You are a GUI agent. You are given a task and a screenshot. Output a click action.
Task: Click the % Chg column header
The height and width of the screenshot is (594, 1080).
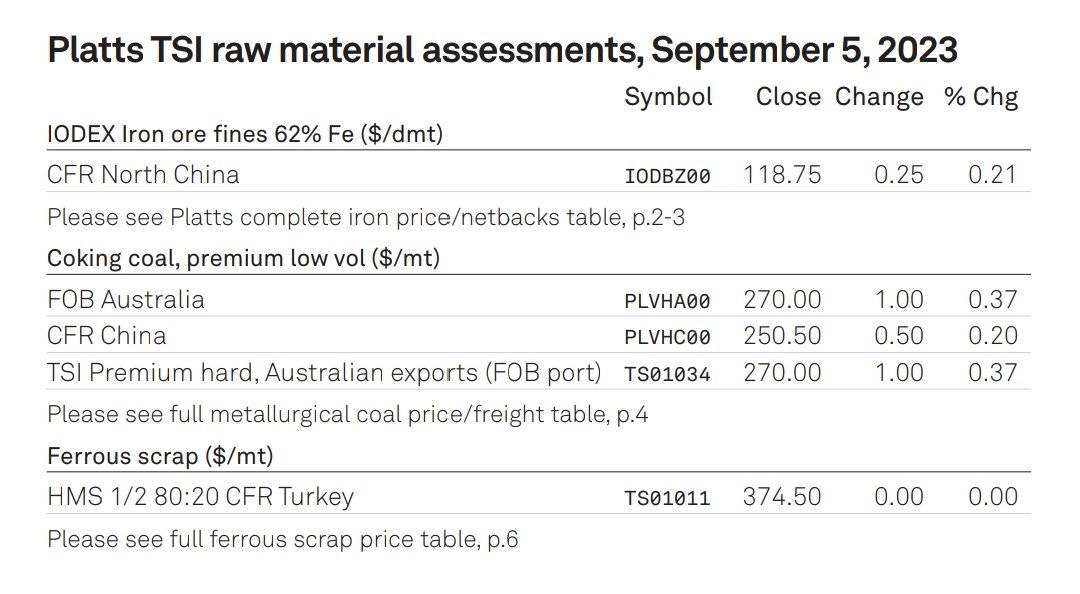pyautogui.click(x=981, y=97)
